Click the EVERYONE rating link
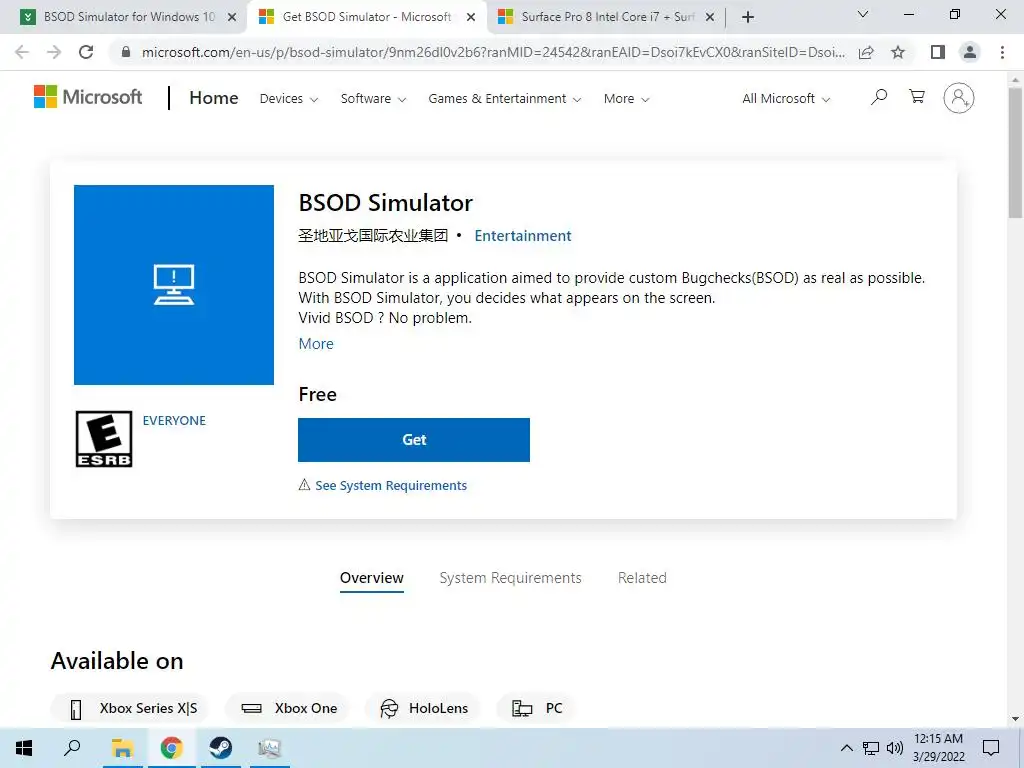Screen dimensions: 1024x768 [174, 421]
